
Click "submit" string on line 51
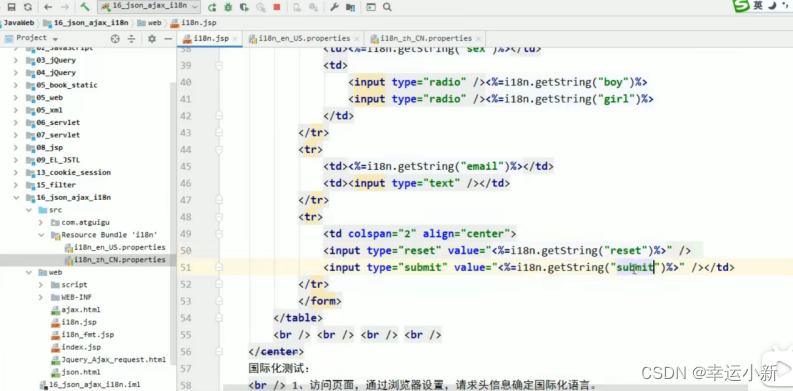pyautogui.click(x=636, y=267)
